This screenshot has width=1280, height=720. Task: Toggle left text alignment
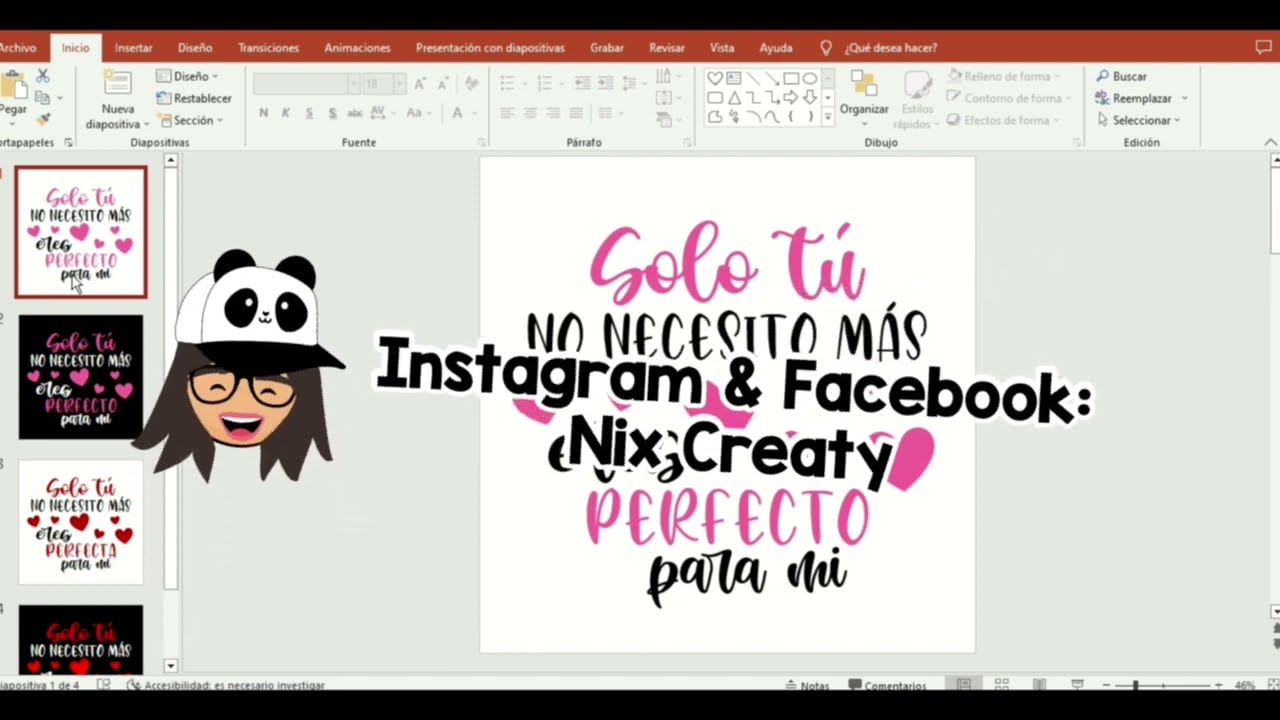[x=507, y=113]
